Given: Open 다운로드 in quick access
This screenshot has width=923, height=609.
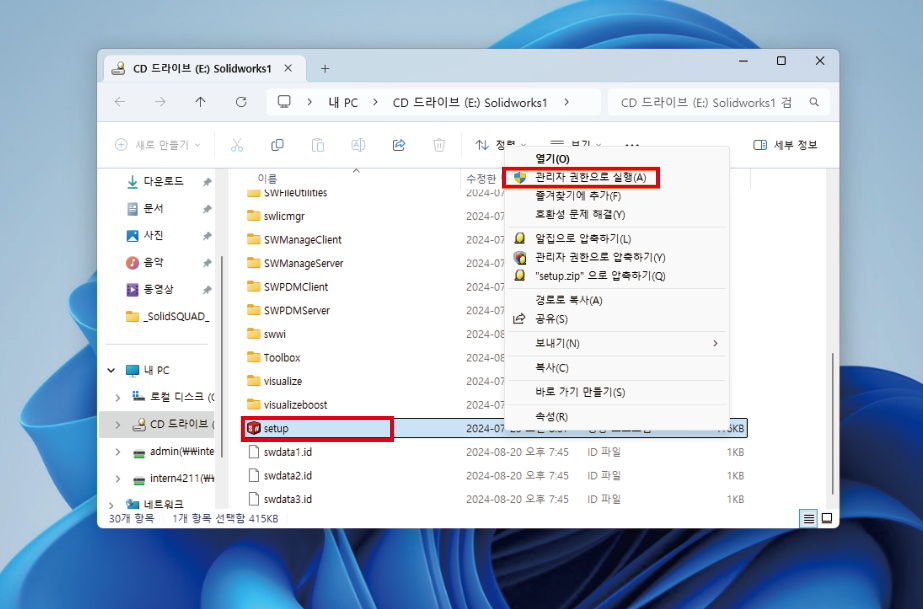Looking at the screenshot, I should click(x=164, y=181).
